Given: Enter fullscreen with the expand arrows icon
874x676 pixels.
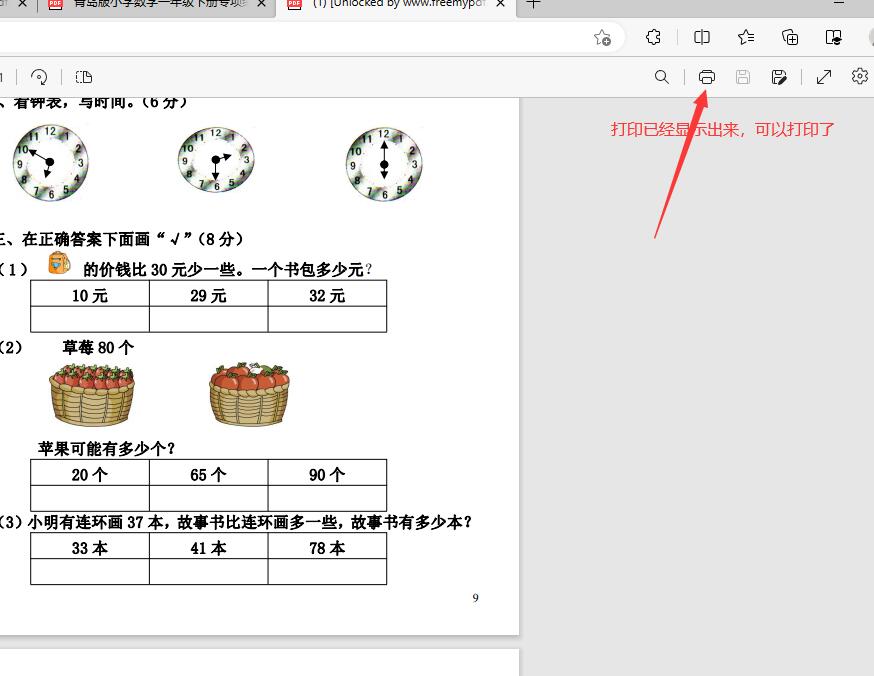Looking at the screenshot, I should point(824,77).
